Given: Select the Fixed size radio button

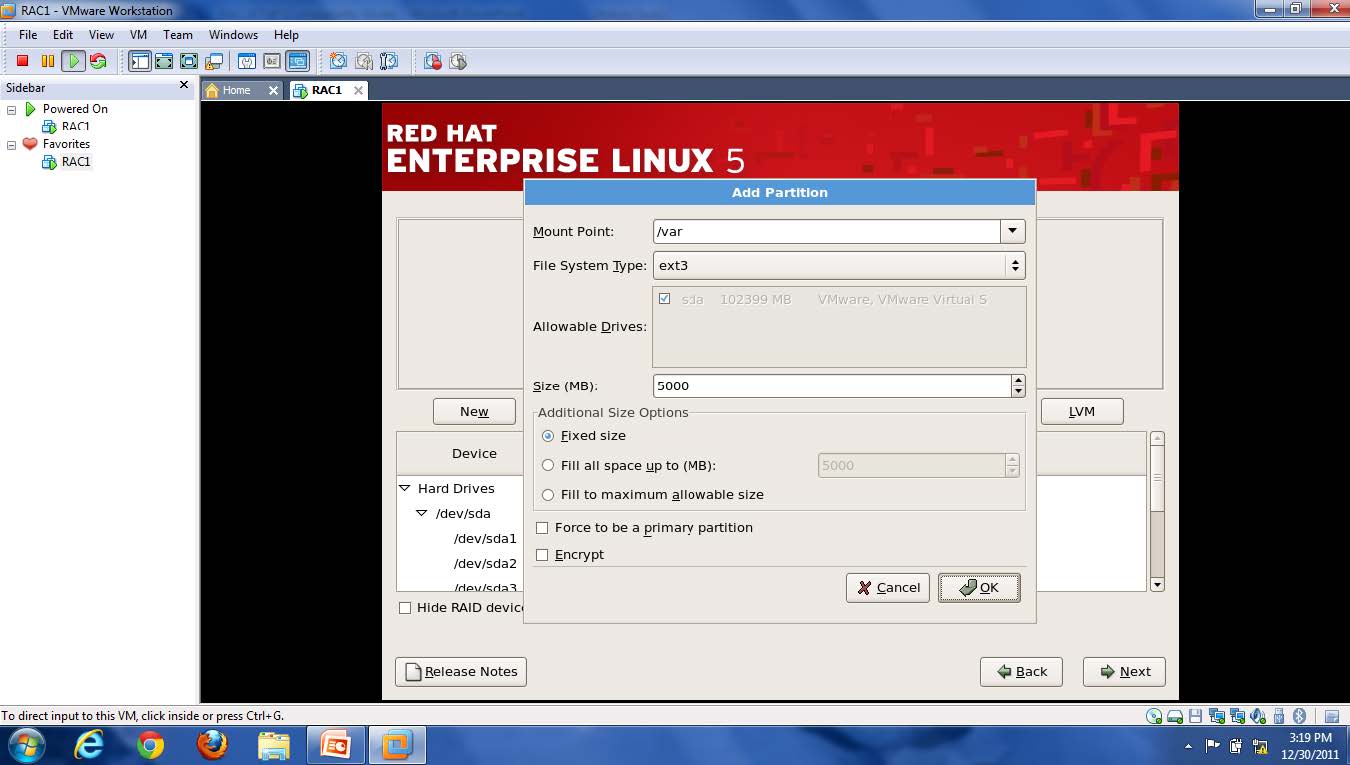Looking at the screenshot, I should (x=548, y=436).
